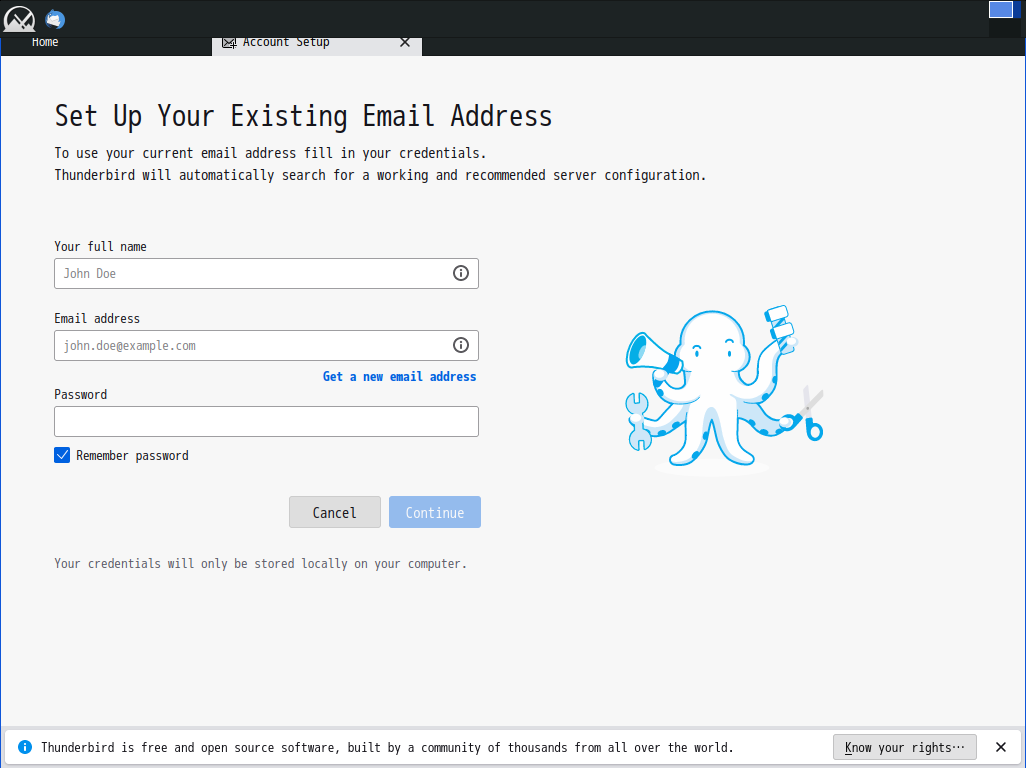Image resolution: width=1026 pixels, height=768 pixels.
Task: Click the 'credentials will only be stored locally' text
Action: pyautogui.click(x=260, y=564)
